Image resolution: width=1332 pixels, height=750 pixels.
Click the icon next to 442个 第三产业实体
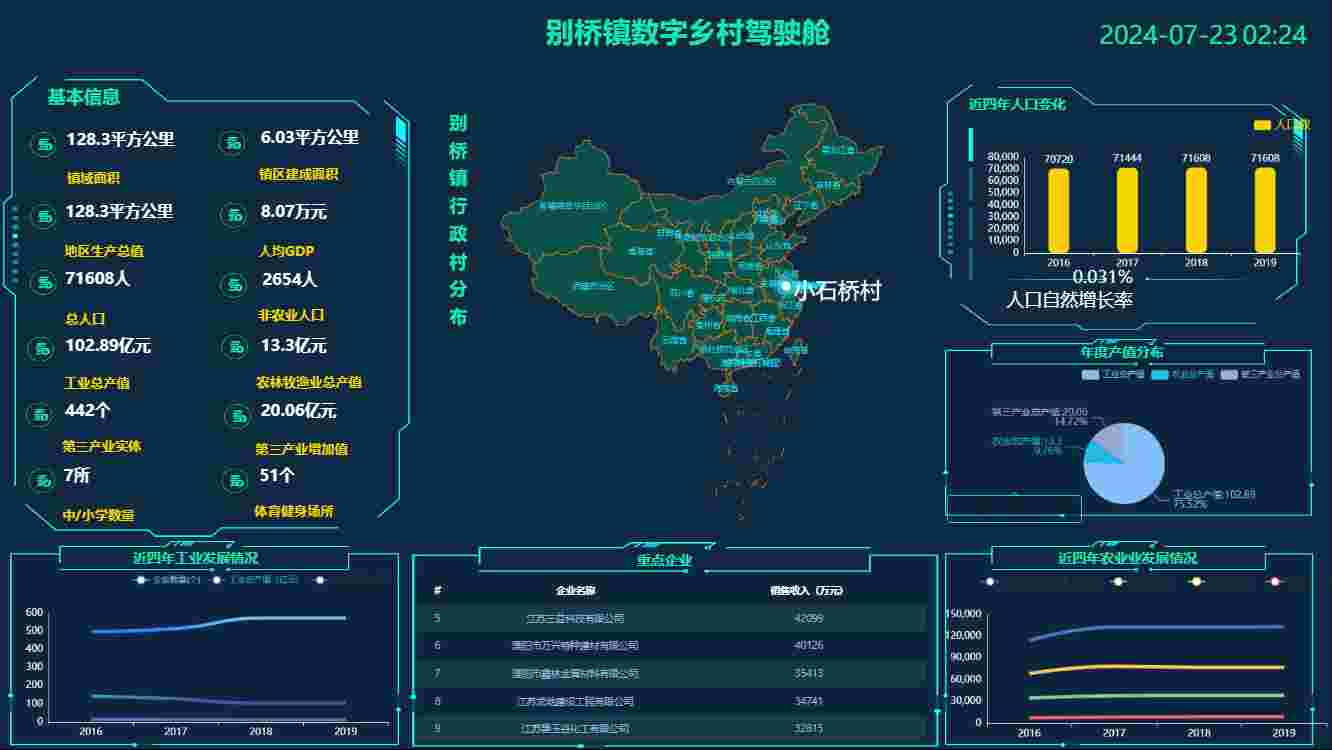click(x=39, y=413)
